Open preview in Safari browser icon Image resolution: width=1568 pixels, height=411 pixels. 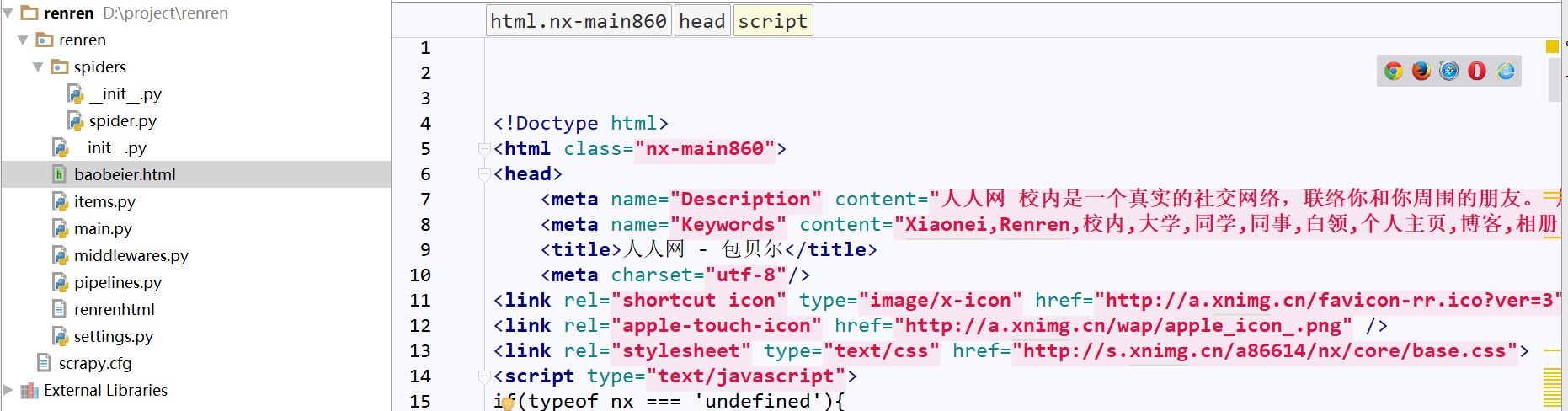point(1449,71)
